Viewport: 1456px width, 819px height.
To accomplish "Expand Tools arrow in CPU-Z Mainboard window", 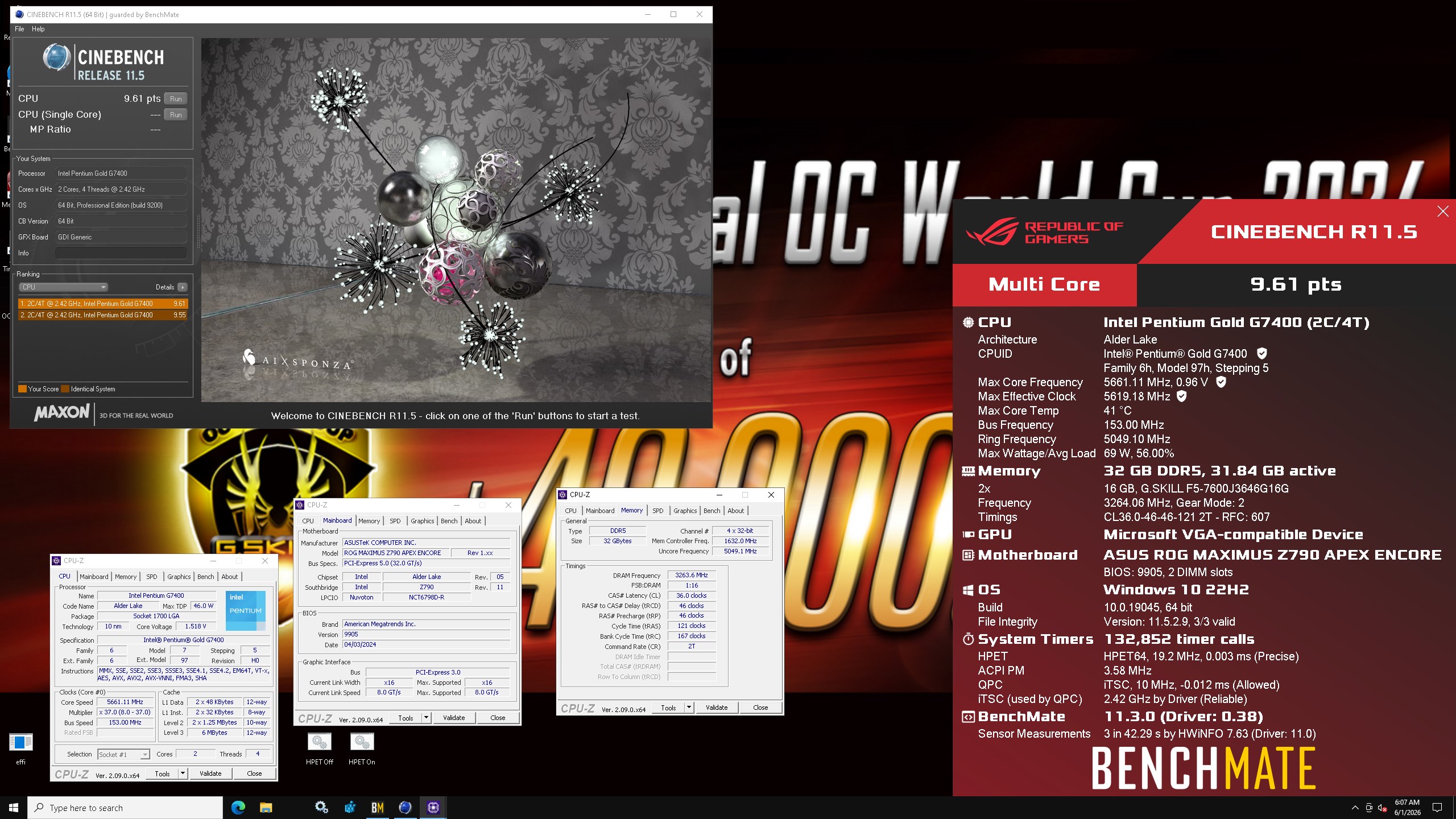I will [426, 718].
